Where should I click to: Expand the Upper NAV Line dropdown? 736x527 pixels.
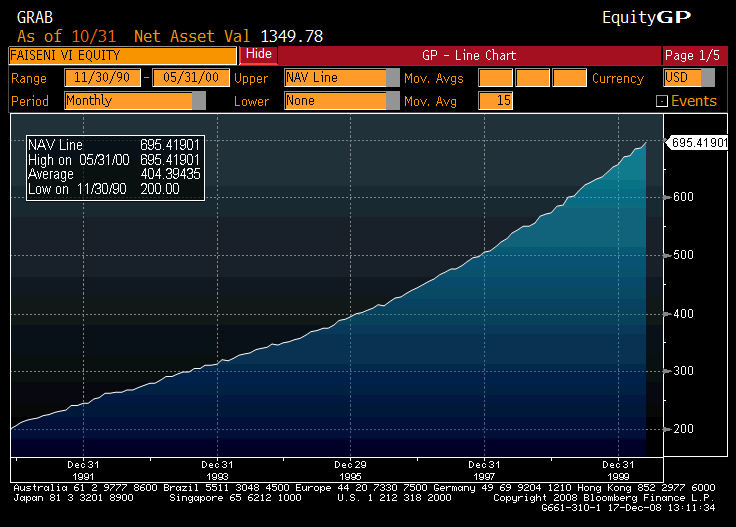393,78
